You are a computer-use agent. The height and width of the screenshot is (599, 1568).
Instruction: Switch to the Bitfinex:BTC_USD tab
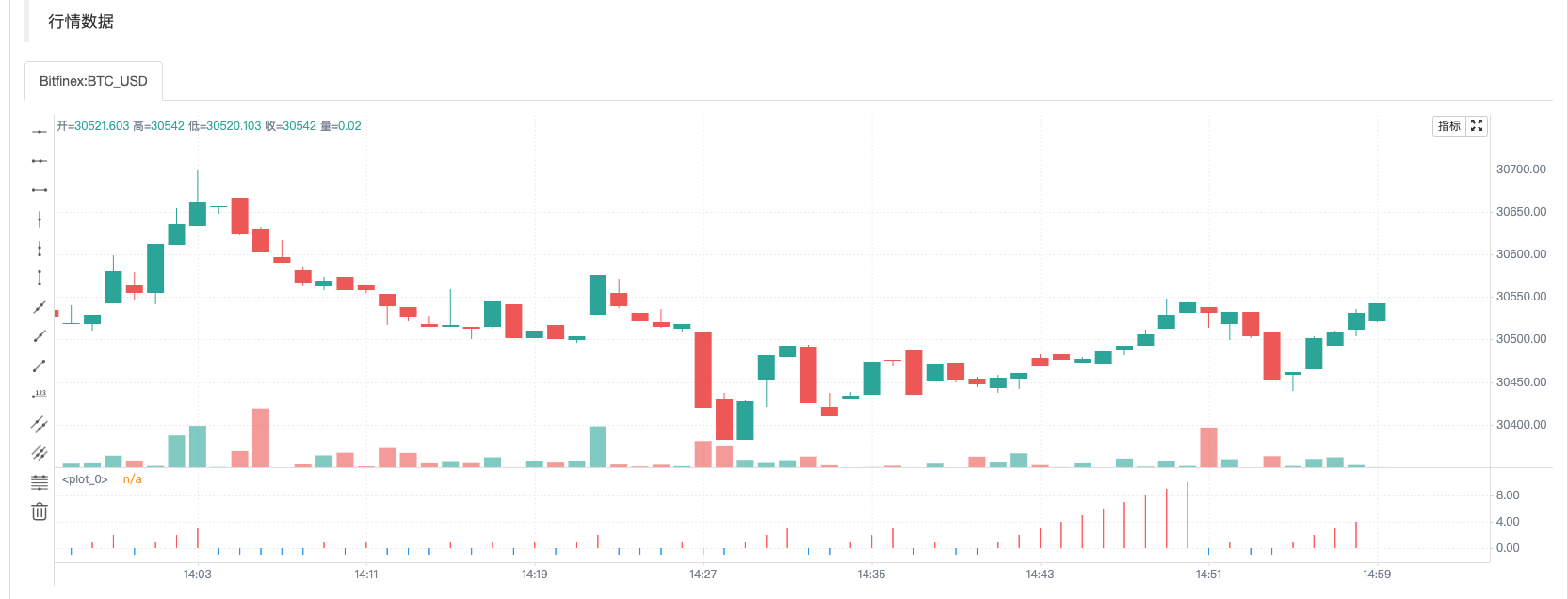[93, 81]
